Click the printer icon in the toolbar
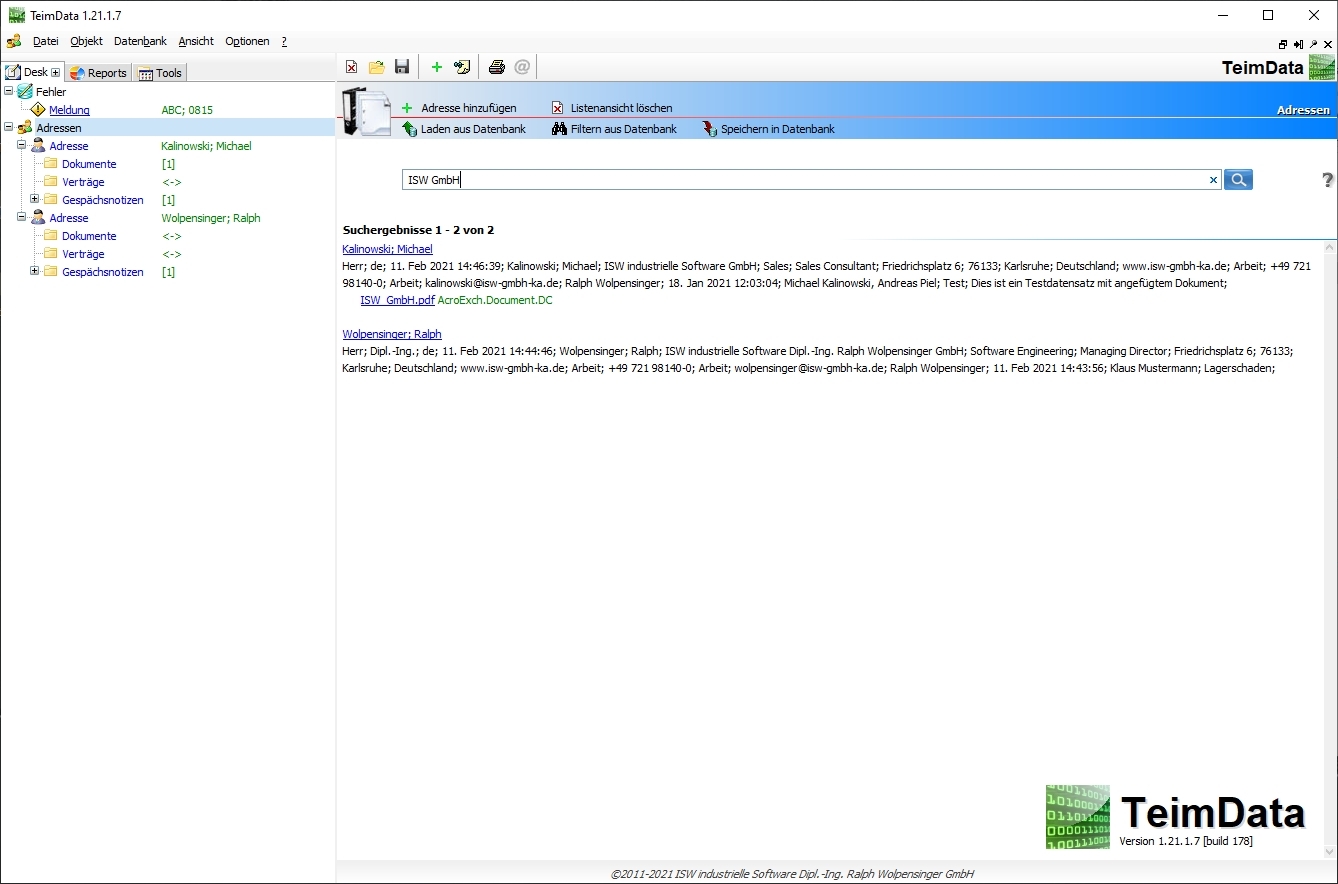Image resolution: width=1338 pixels, height=884 pixels. 496,67
